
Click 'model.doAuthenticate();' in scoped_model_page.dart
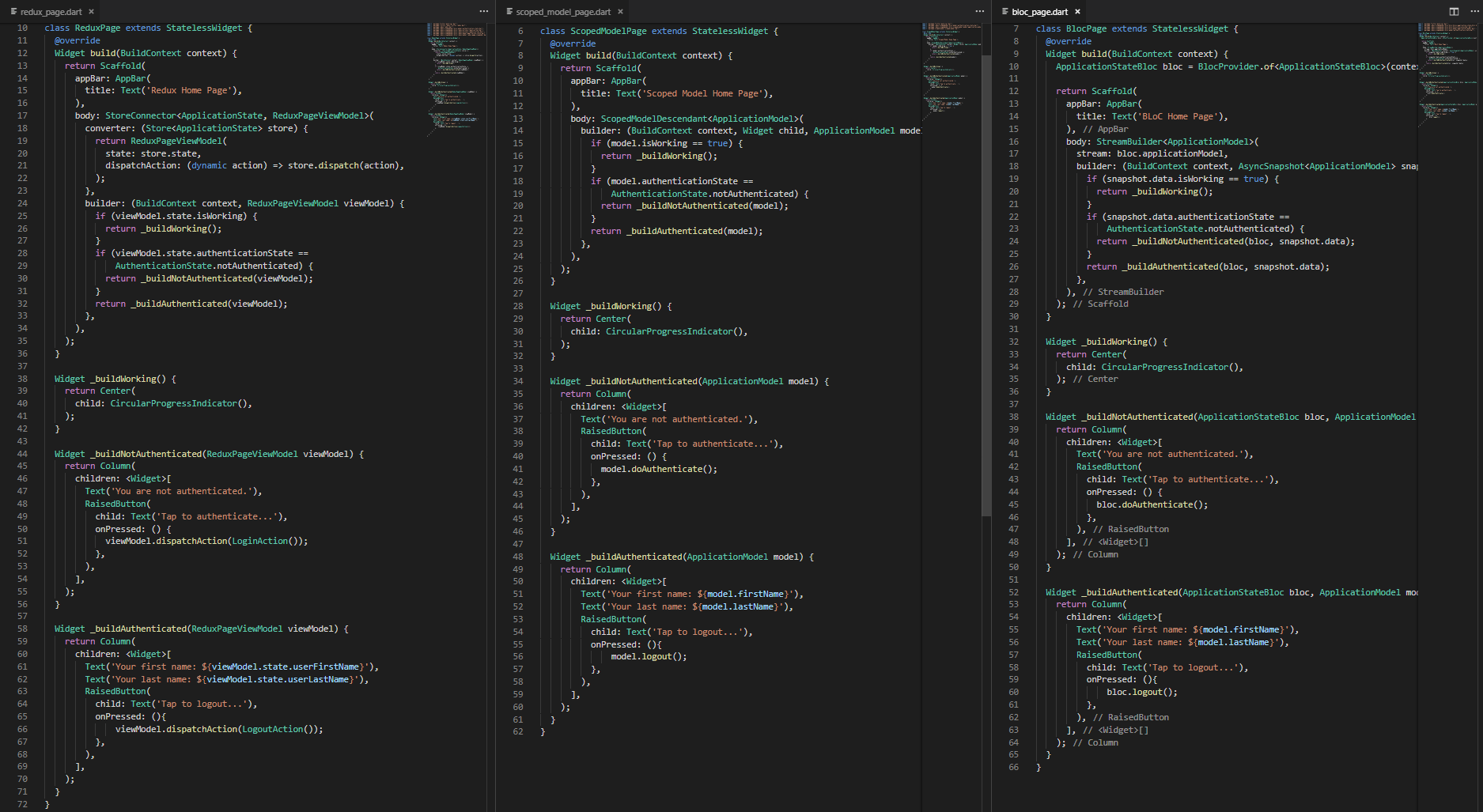click(659, 469)
